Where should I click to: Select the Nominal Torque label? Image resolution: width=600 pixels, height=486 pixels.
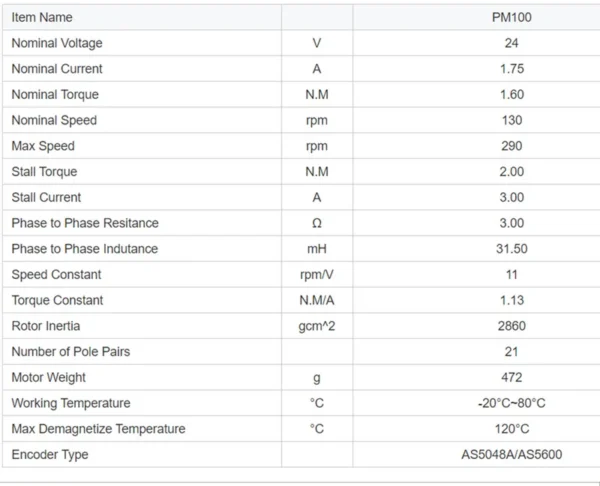(x=55, y=95)
